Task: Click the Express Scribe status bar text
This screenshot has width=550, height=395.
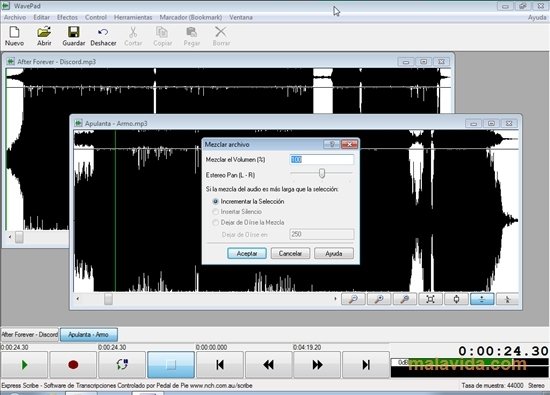Action: 127,386
